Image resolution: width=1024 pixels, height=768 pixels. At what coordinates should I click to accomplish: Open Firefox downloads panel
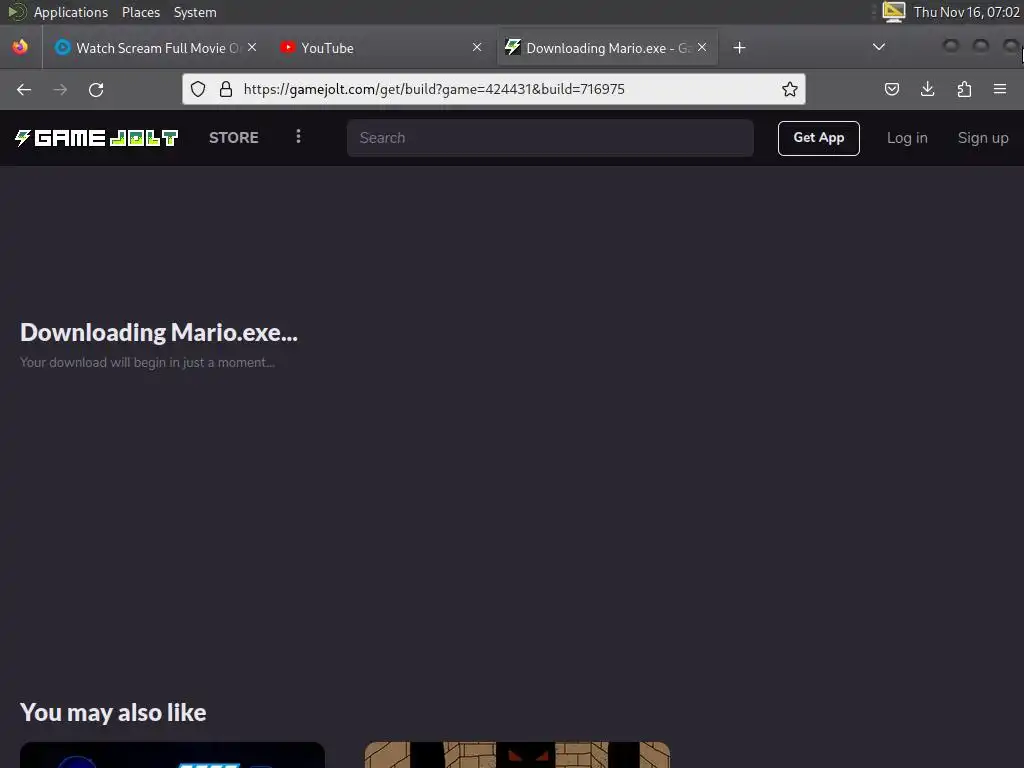click(927, 89)
